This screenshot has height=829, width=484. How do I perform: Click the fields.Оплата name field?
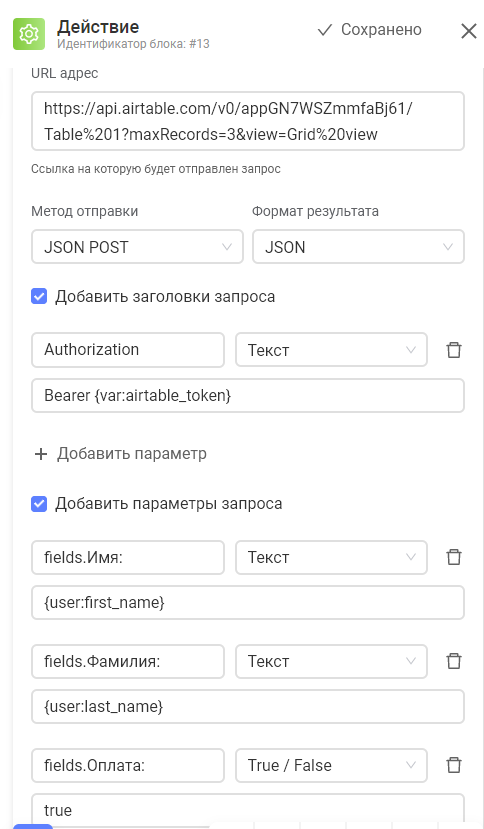click(127, 765)
